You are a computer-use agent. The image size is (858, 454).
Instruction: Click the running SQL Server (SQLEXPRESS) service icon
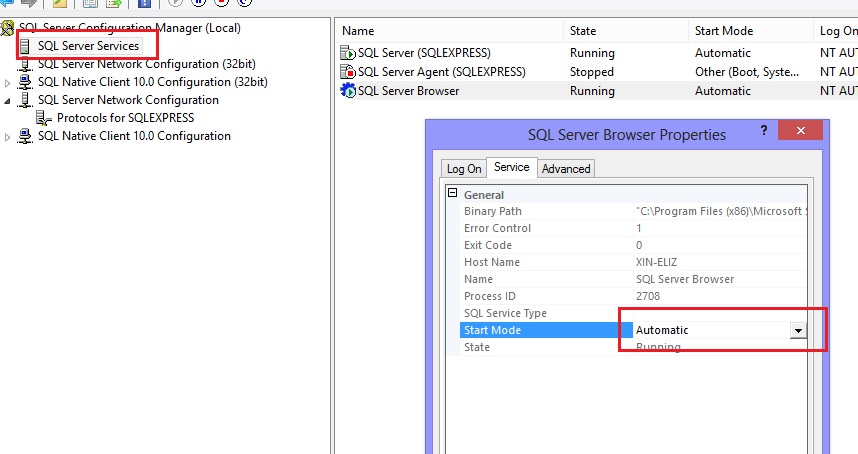(x=347, y=53)
